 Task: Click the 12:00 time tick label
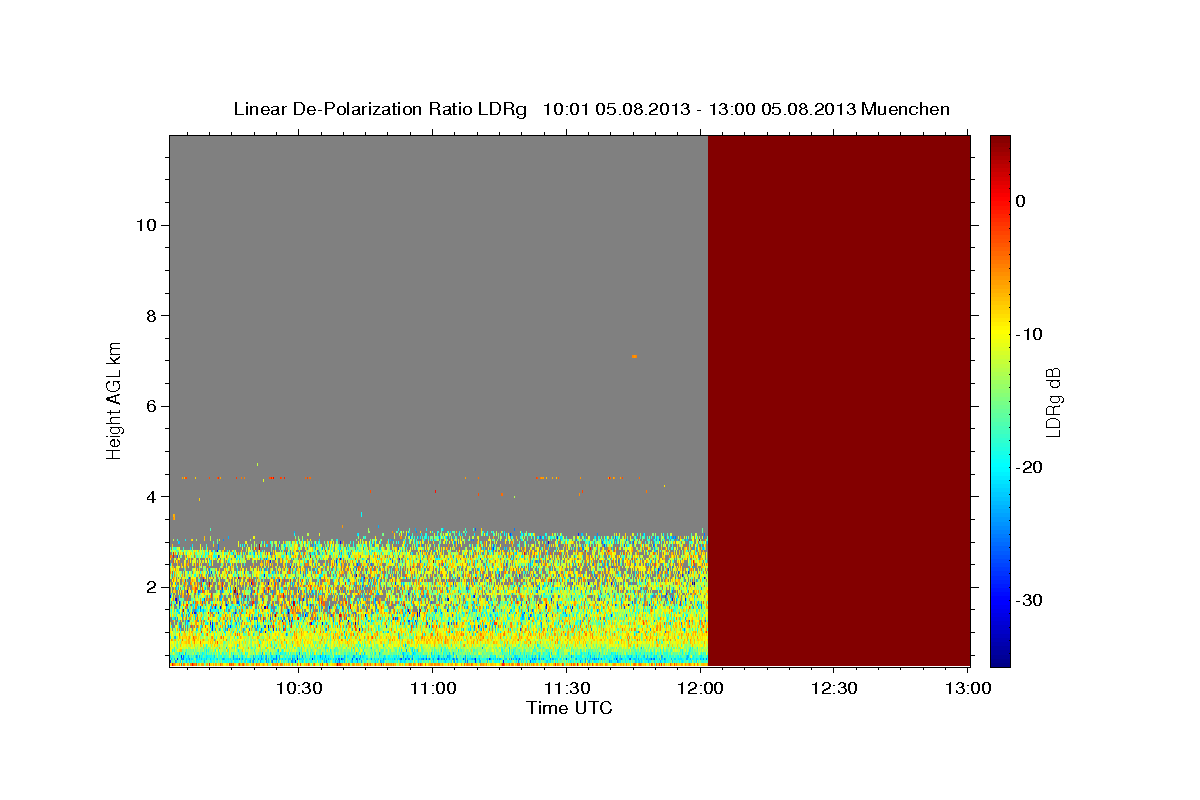tap(701, 688)
